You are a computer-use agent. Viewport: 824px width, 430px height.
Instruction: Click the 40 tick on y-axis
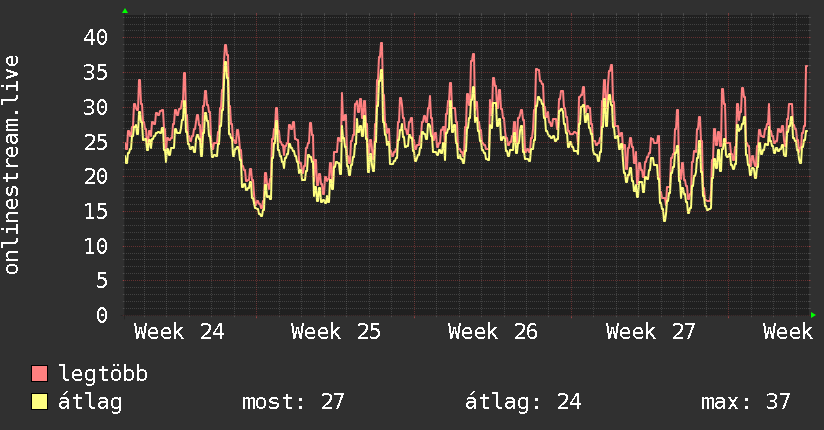(x=96, y=37)
